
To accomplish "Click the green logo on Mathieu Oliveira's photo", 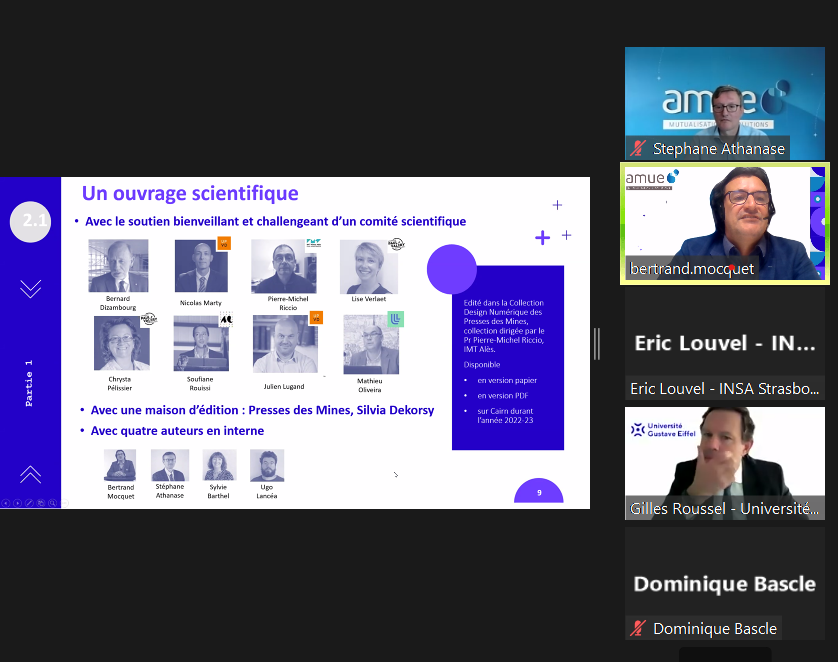I will tap(395, 319).
